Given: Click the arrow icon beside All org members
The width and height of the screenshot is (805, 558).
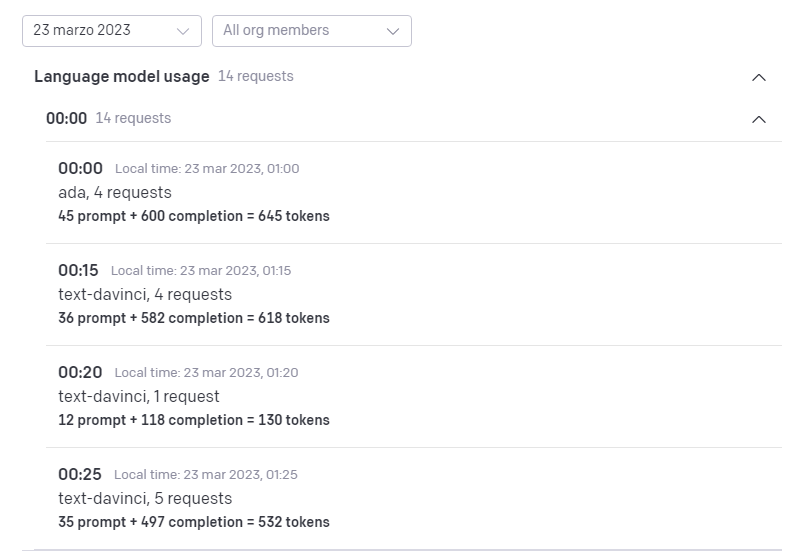Looking at the screenshot, I should pos(393,31).
